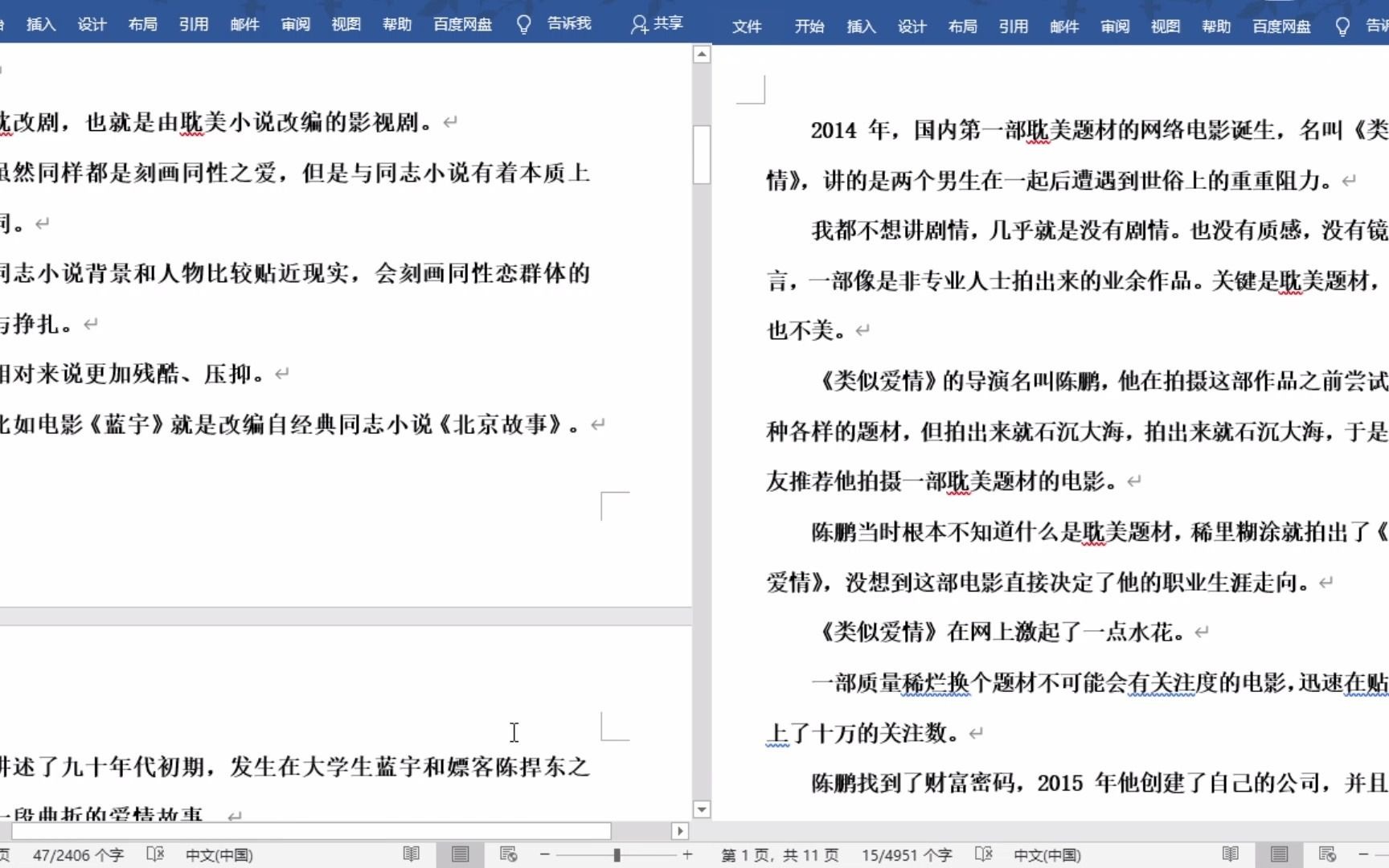The height and width of the screenshot is (868, 1389).
Task: Click the vertical scrollbar down arrow in left window
Action: pos(701,809)
